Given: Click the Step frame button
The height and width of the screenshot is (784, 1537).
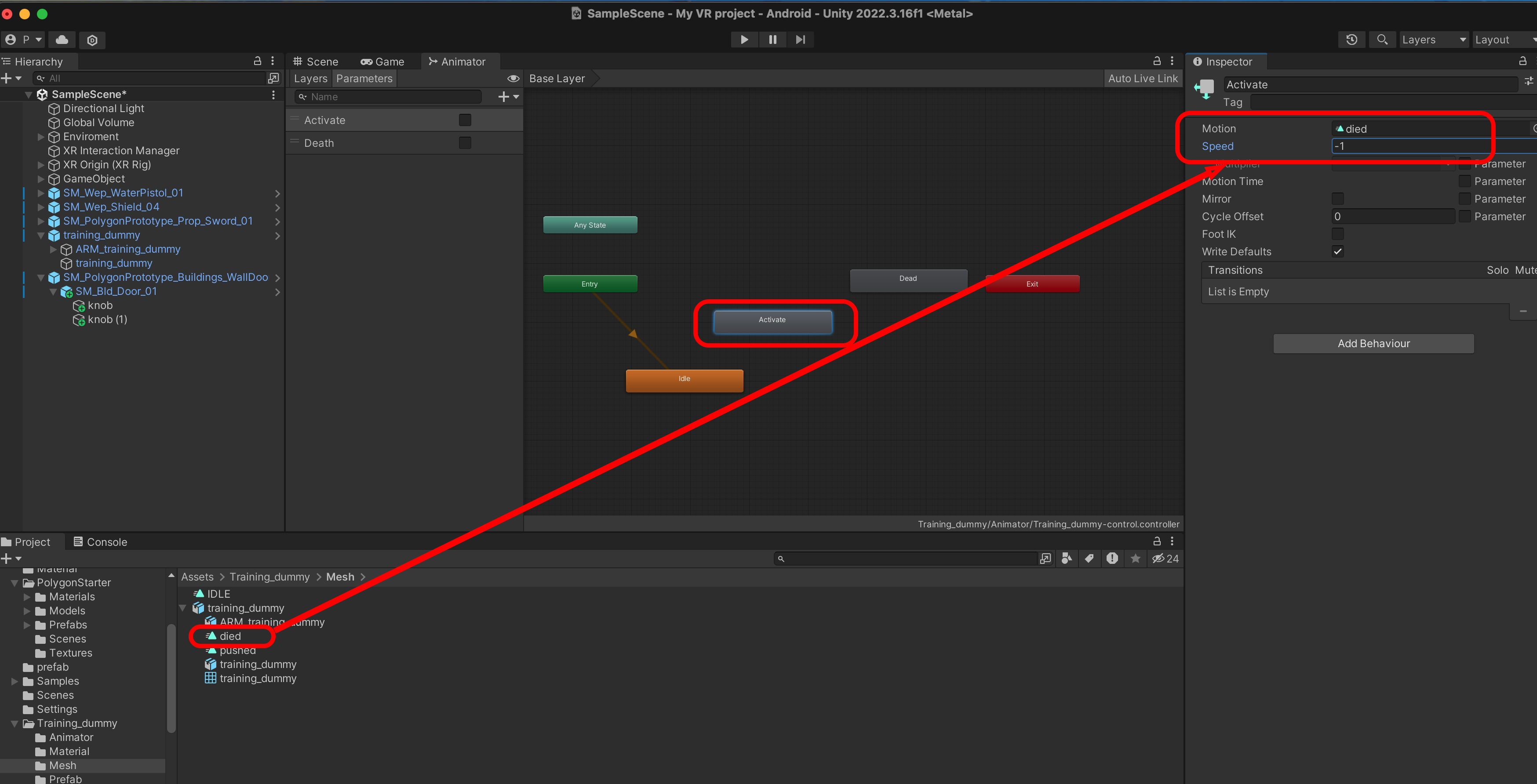Looking at the screenshot, I should coord(800,40).
